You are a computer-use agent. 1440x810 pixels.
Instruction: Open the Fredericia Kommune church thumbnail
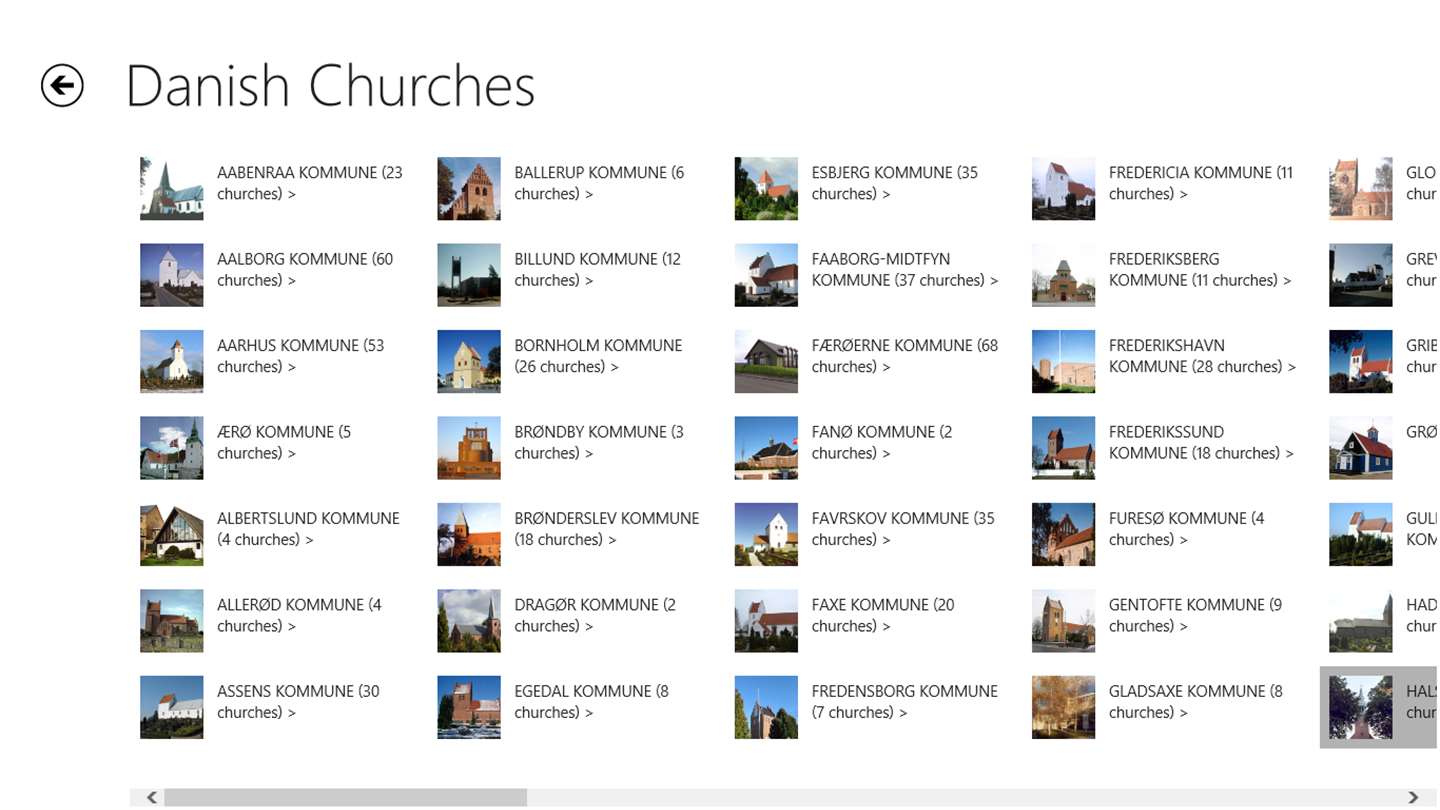click(1063, 189)
